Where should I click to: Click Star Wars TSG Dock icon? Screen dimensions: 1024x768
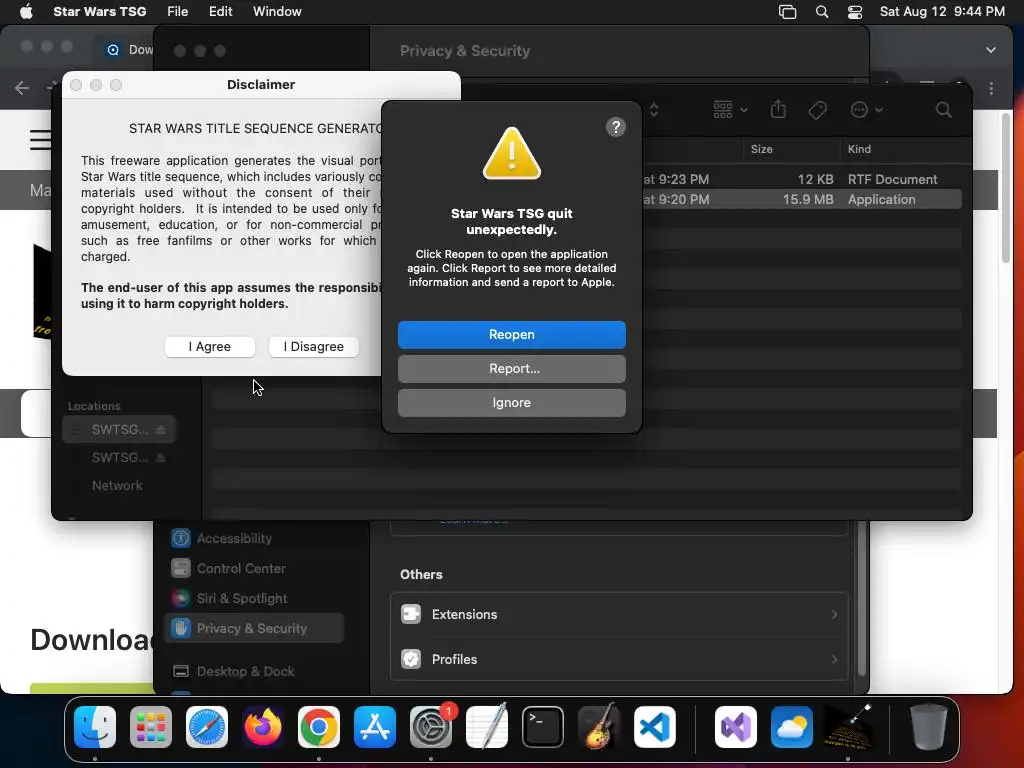848,726
